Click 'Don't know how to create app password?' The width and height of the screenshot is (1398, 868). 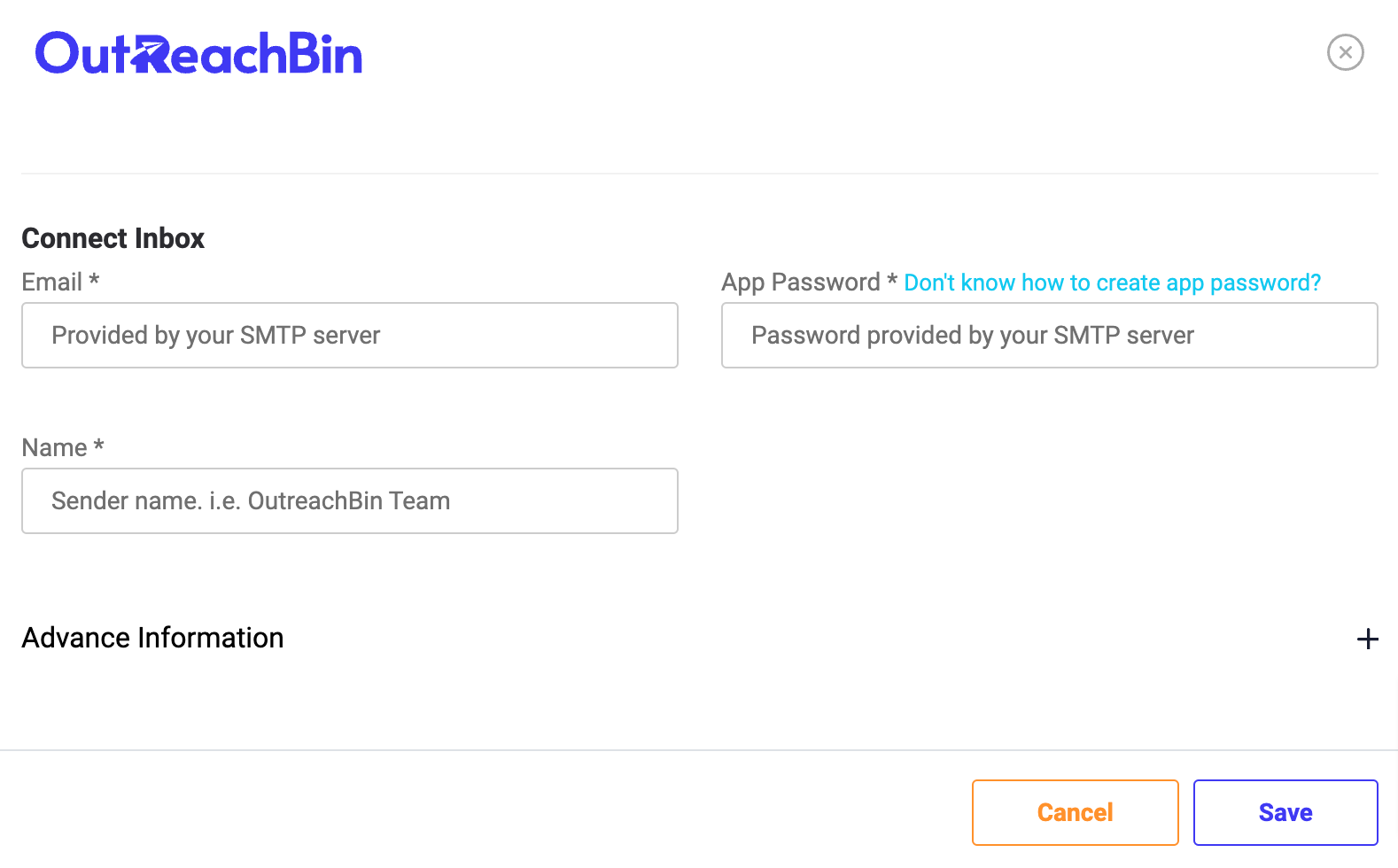click(x=1112, y=282)
